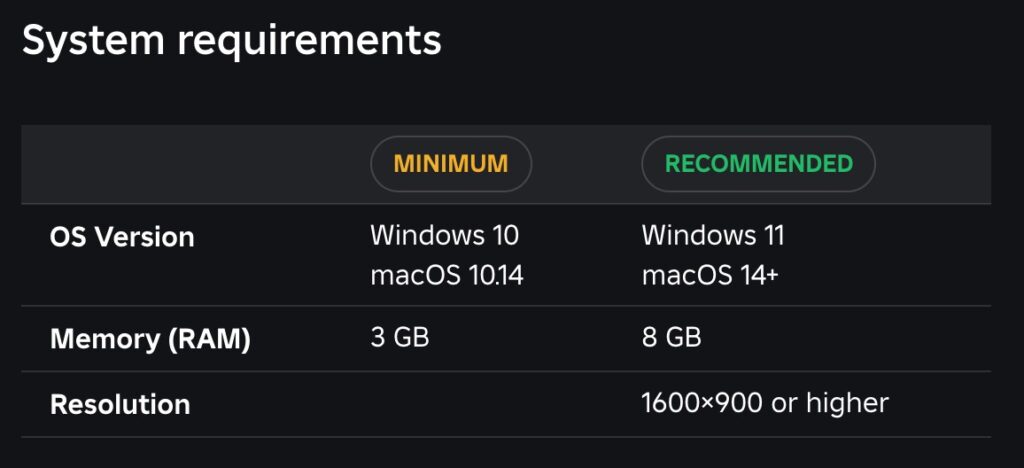Click the Resolution row label
Image resolution: width=1024 pixels, height=468 pixels.
(120, 405)
